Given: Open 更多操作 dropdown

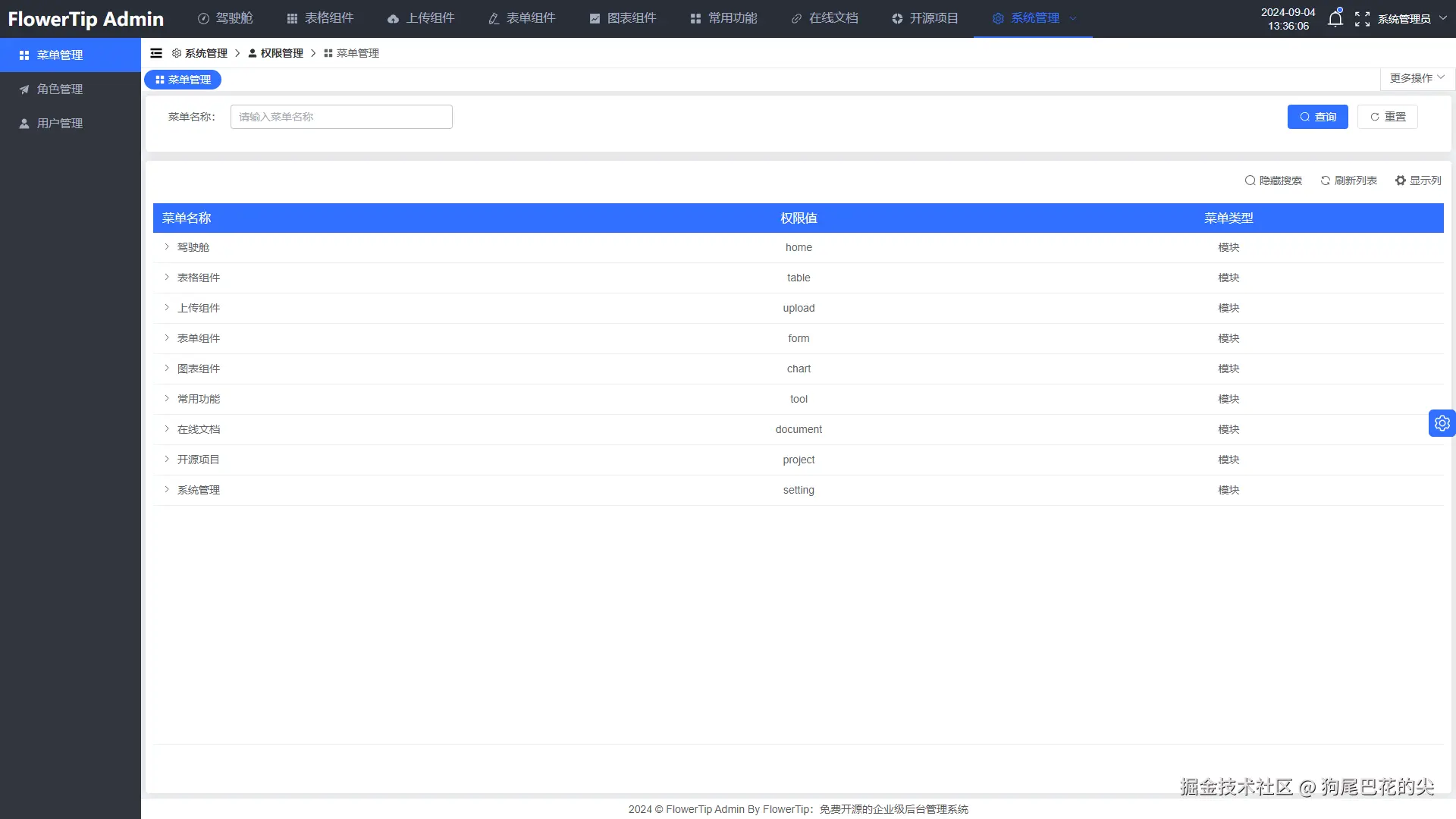Looking at the screenshot, I should [x=1417, y=78].
